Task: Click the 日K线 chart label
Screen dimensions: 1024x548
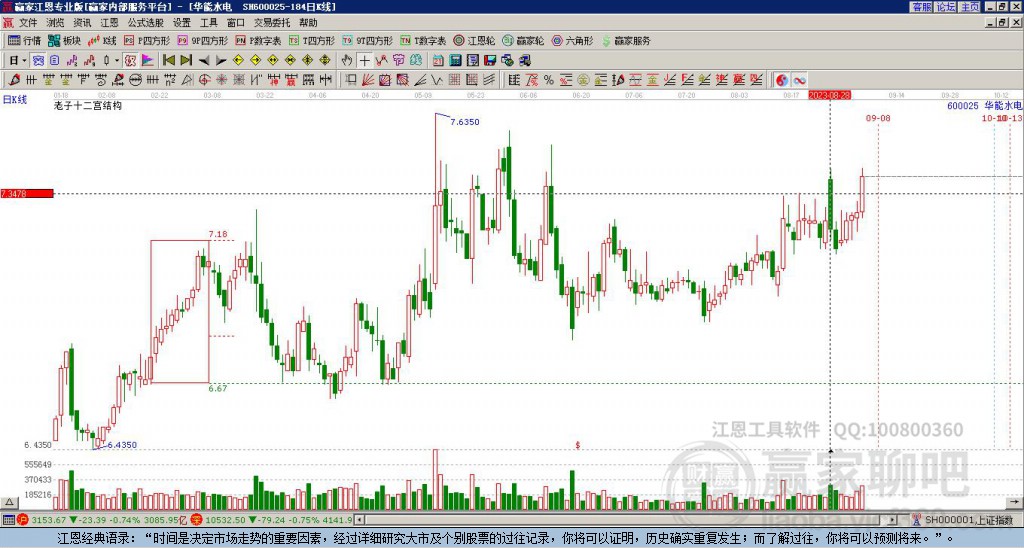Action: (15, 100)
